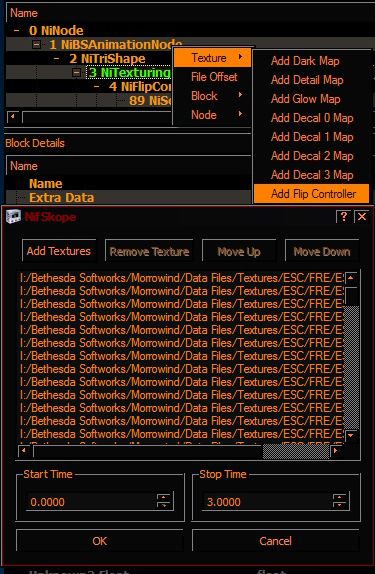Confirm with the OK button

click(99, 541)
